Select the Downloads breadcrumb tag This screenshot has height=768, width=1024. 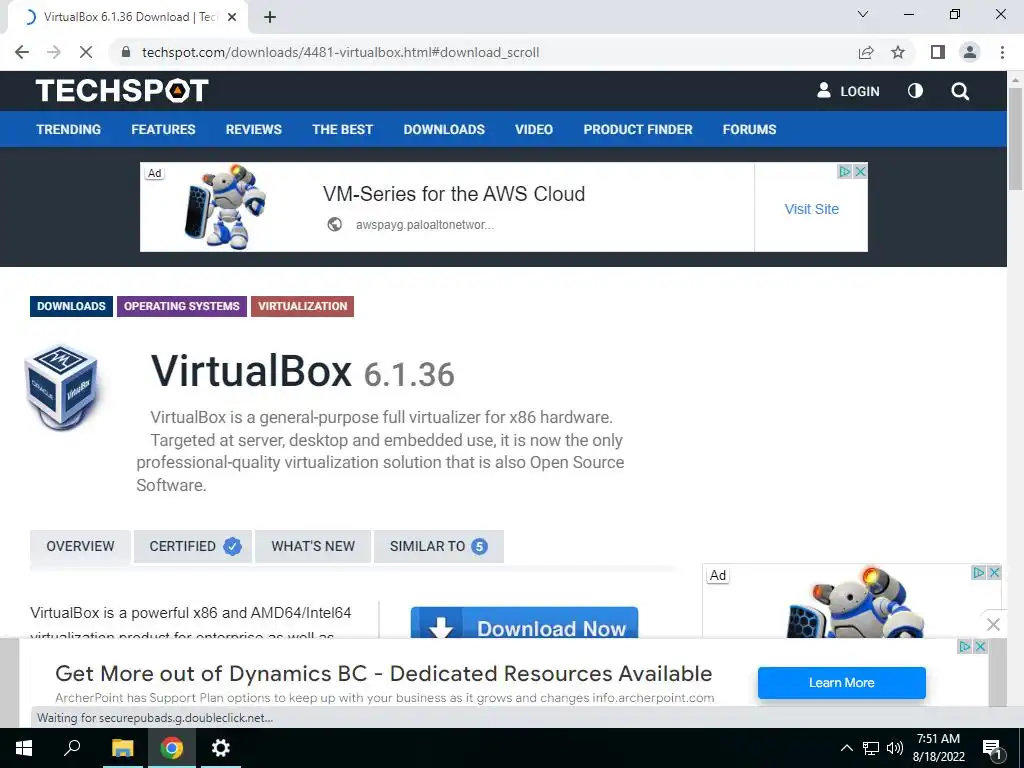point(71,306)
